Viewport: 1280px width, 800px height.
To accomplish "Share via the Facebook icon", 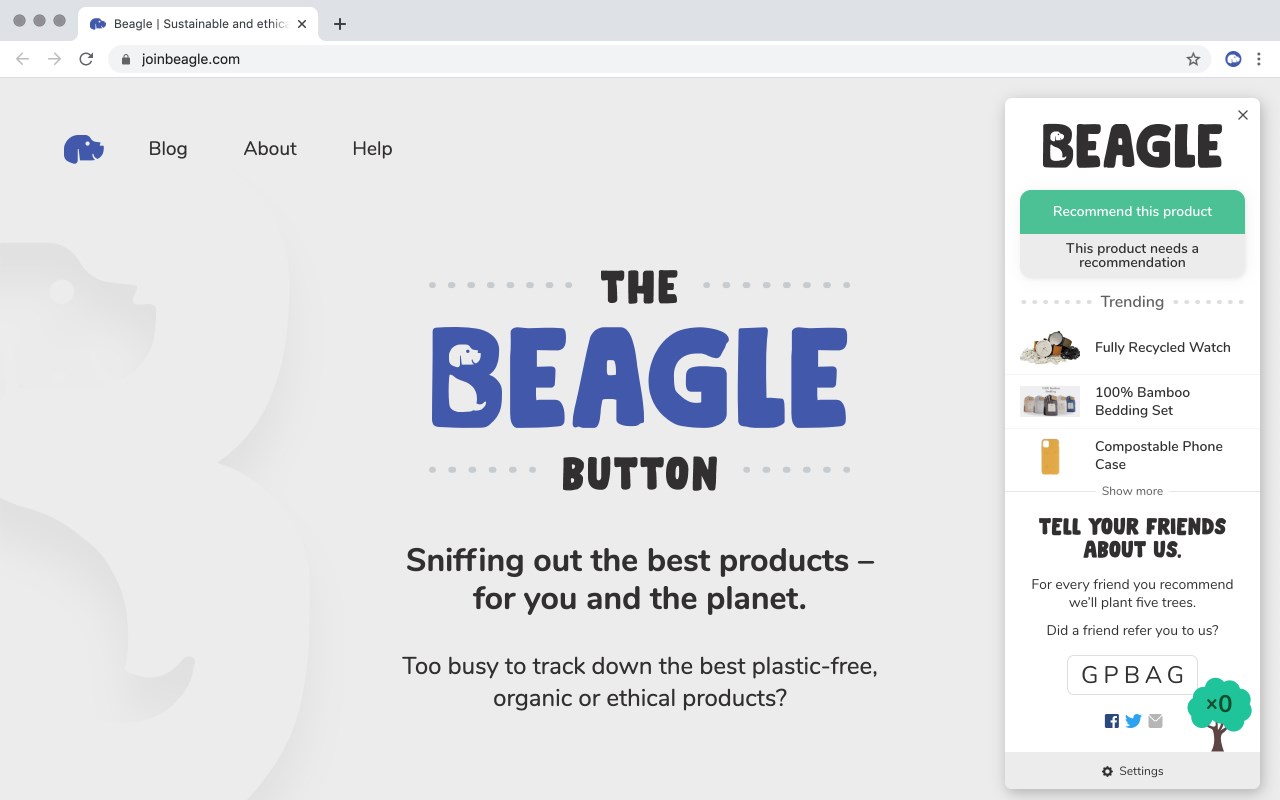I will [x=1111, y=721].
